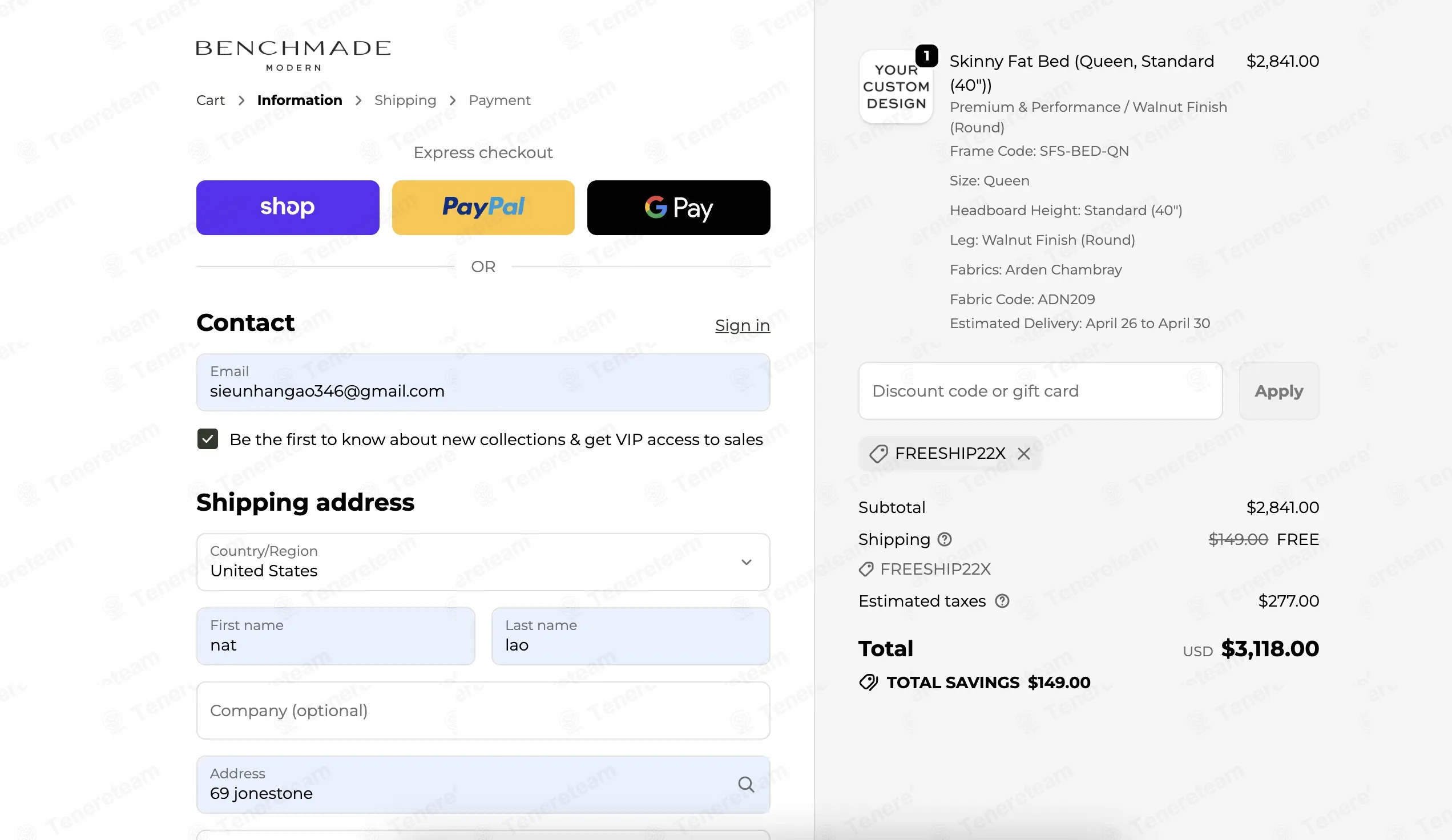Open the Shipping breadcrumb step
Image resolution: width=1452 pixels, height=840 pixels.
pos(405,100)
